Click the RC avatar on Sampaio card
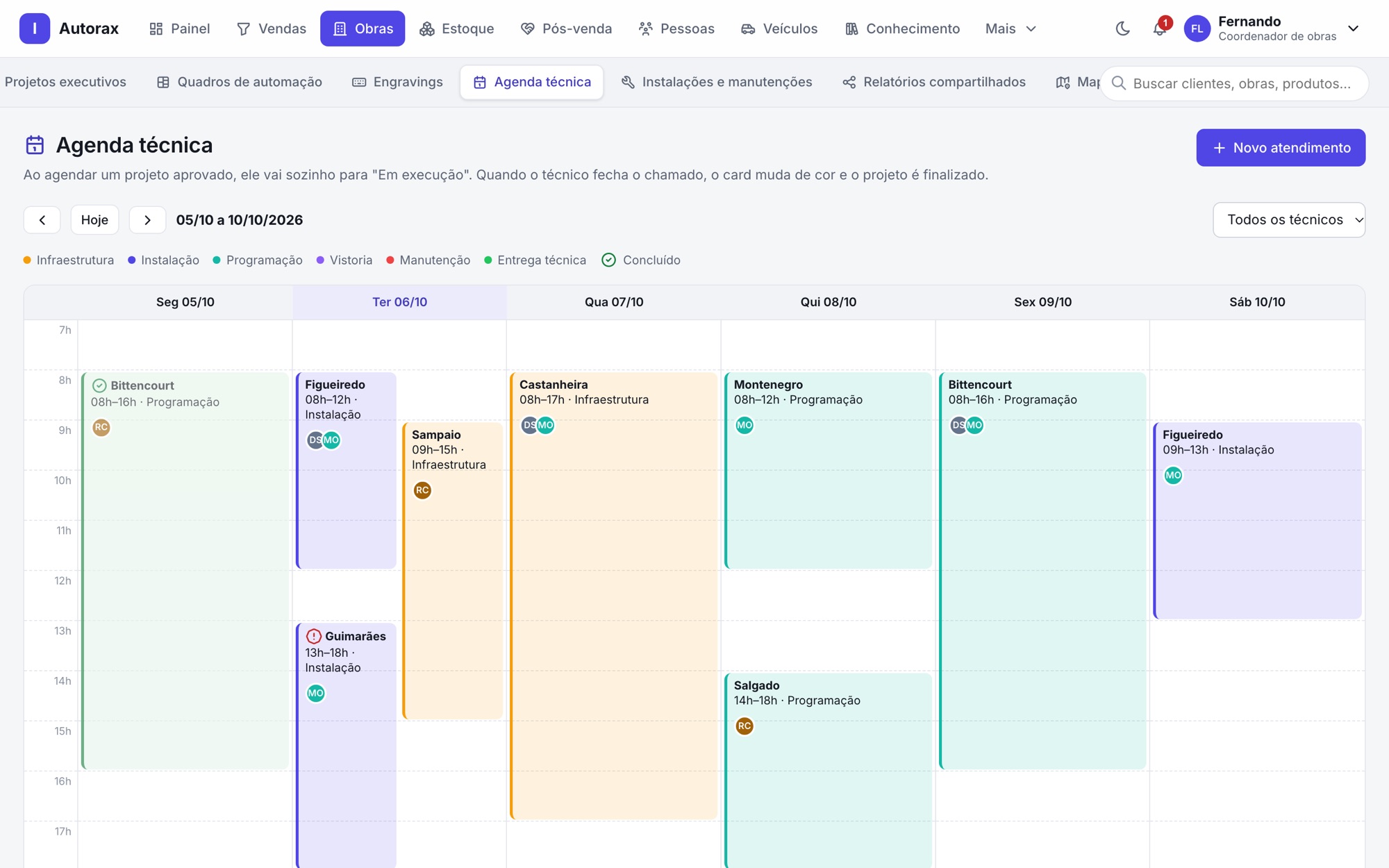Screen dimensions: 1389x868 point(422,490)
